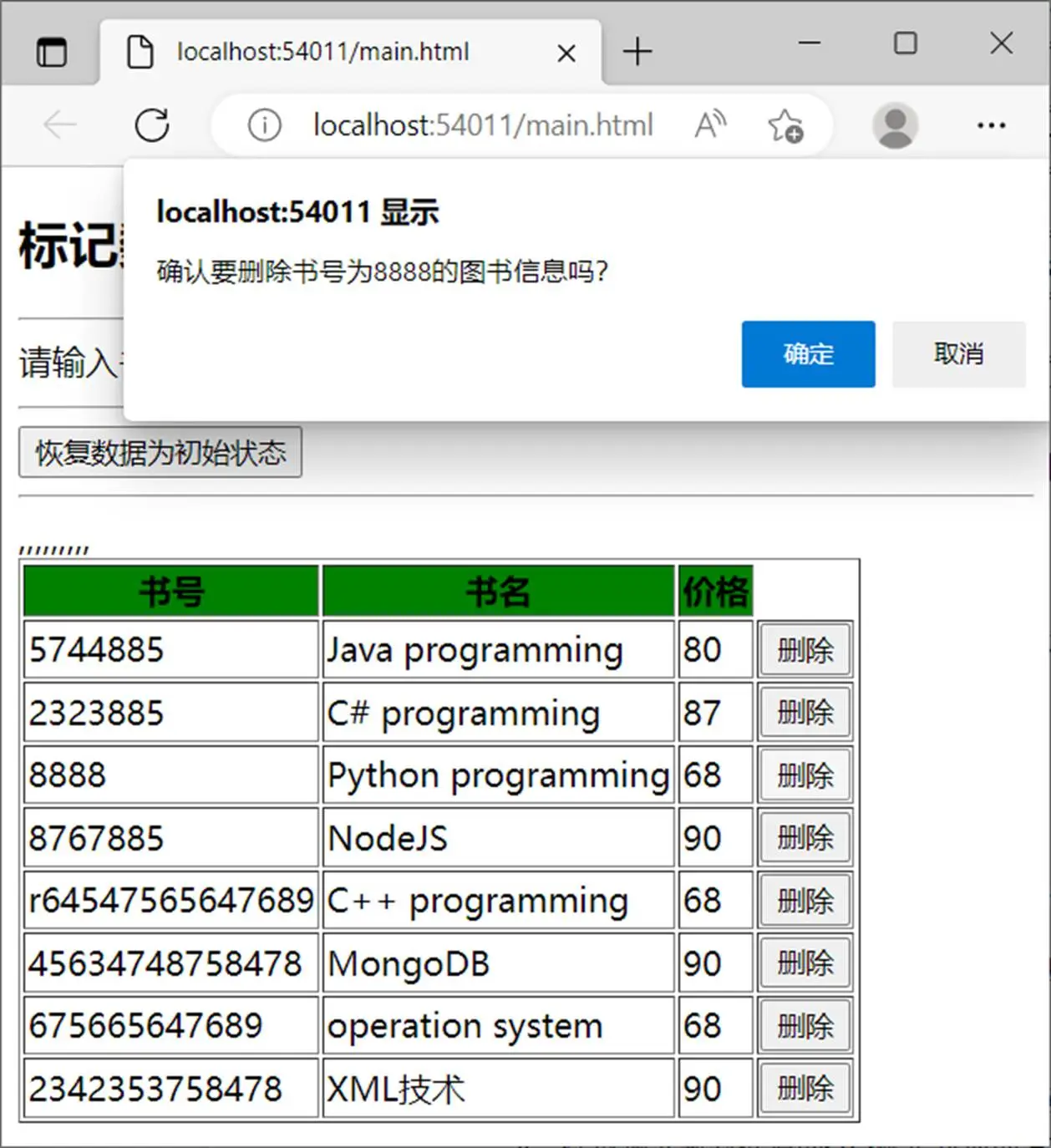Screen dimensions: 1051x1148
Task: Select the localhost:54011/main.html tab
Action: point(350,52)
